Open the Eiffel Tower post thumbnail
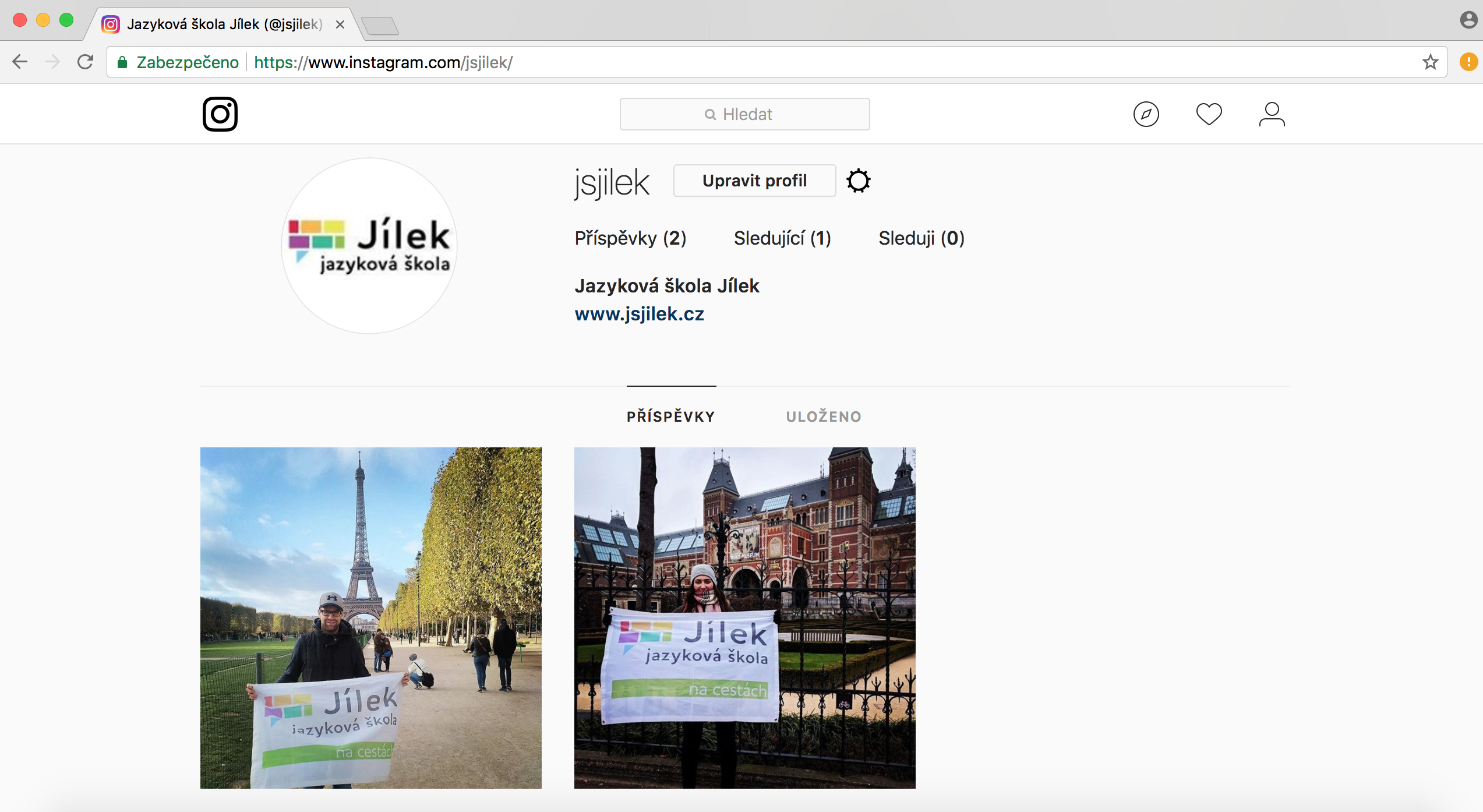This screenshot has width=1483, height=812. coord(370,617)
